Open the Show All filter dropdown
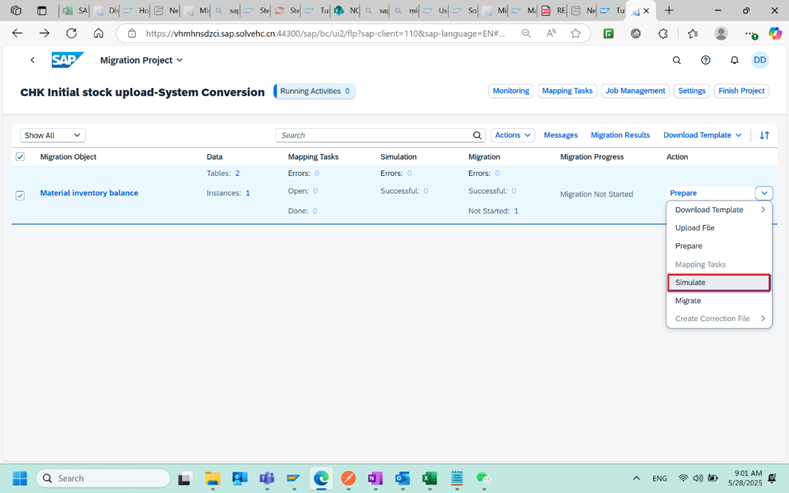Screen dimensions: 789x493 coord(52,135)
